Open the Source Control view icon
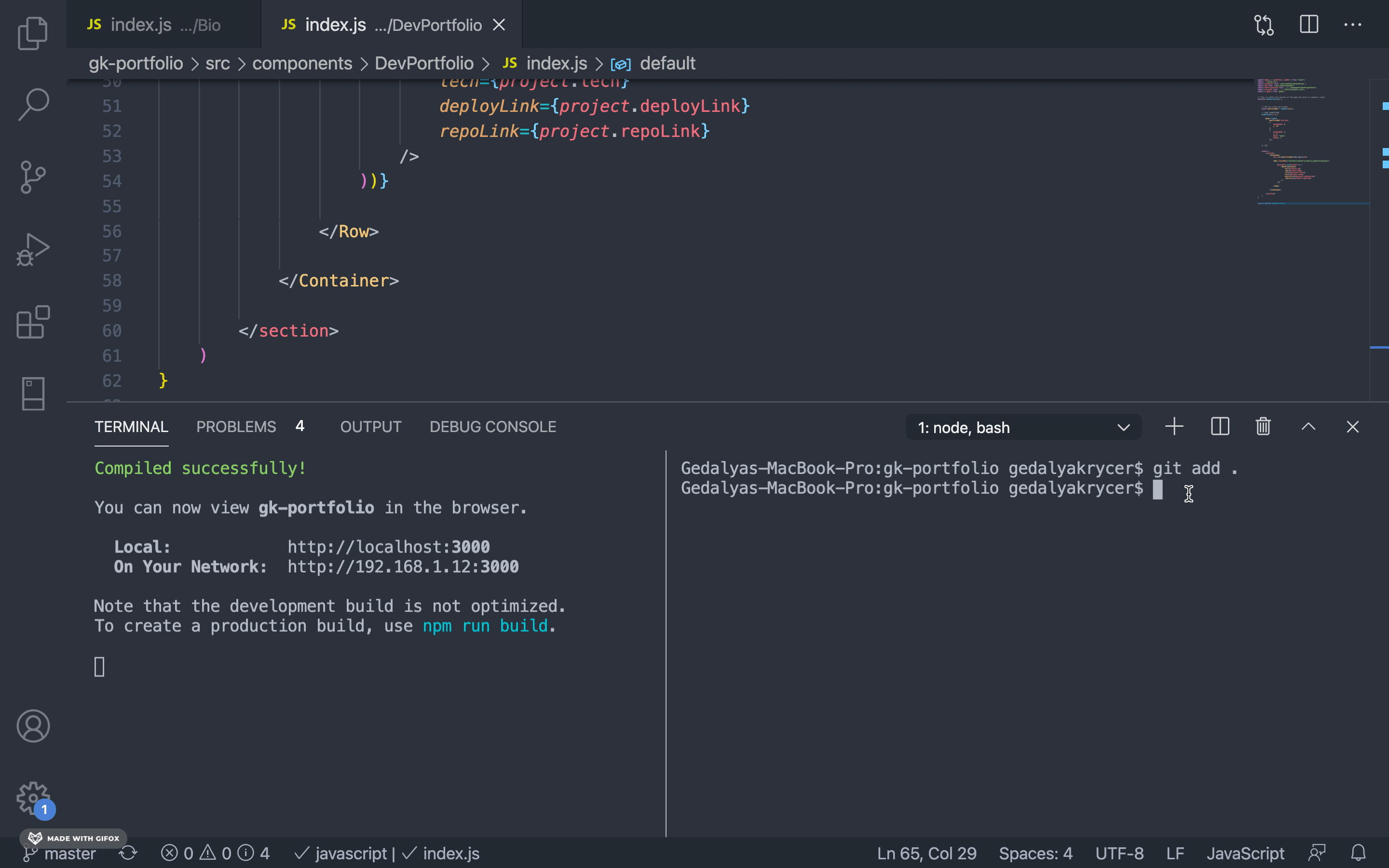This screenshot has width=1389, height=868. pos(33,177)
